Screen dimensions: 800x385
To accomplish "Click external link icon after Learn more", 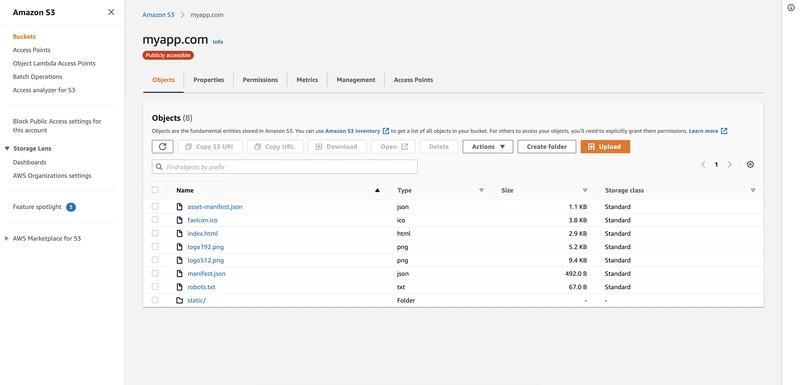I will click(x=724, y=131).
